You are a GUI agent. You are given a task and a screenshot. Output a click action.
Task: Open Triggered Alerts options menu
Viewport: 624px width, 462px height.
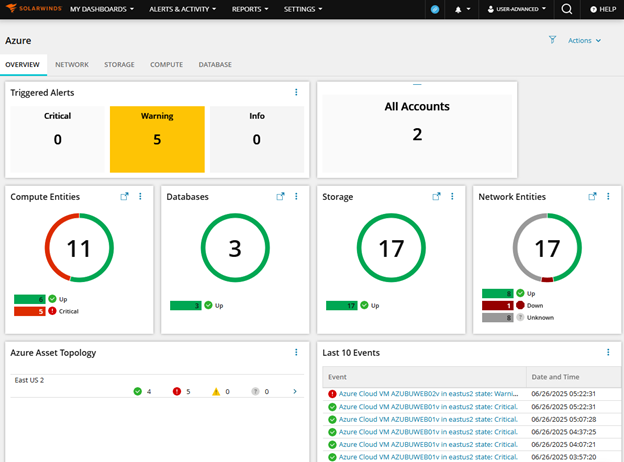coord(296,92)
